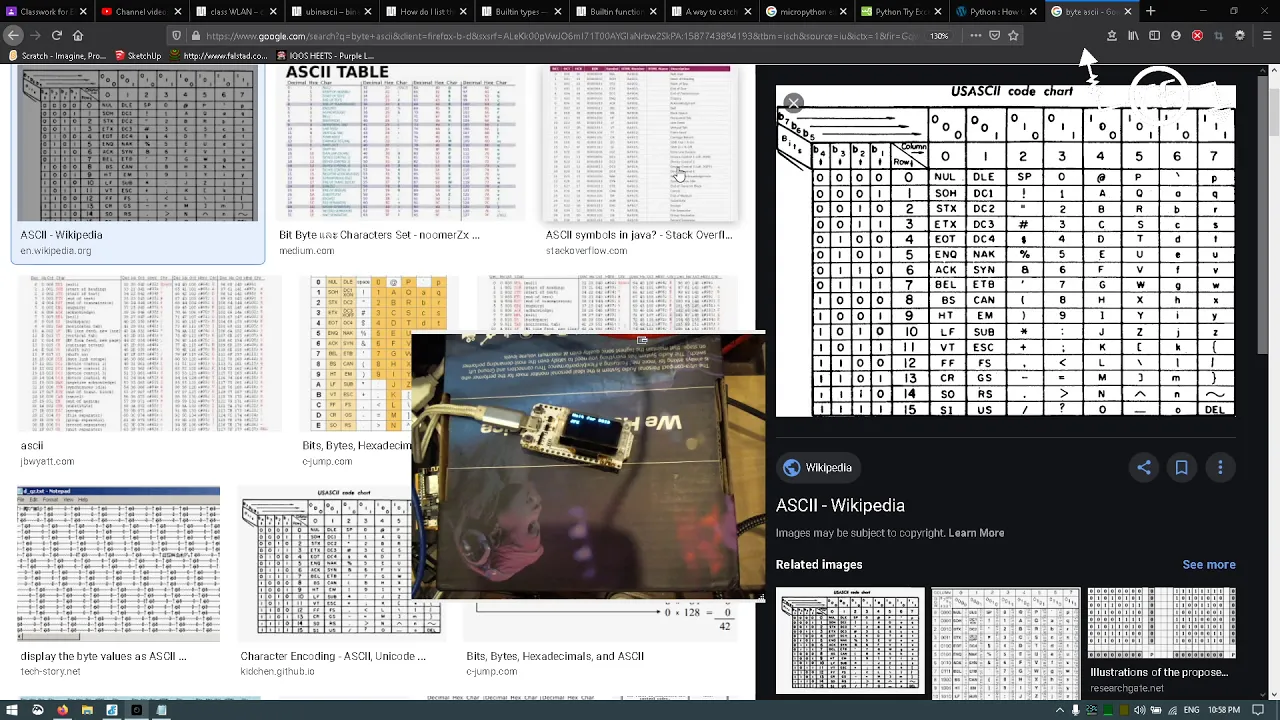Save the previewed image with bookmark icon
1280x720 pixels.
point(1181,467)
